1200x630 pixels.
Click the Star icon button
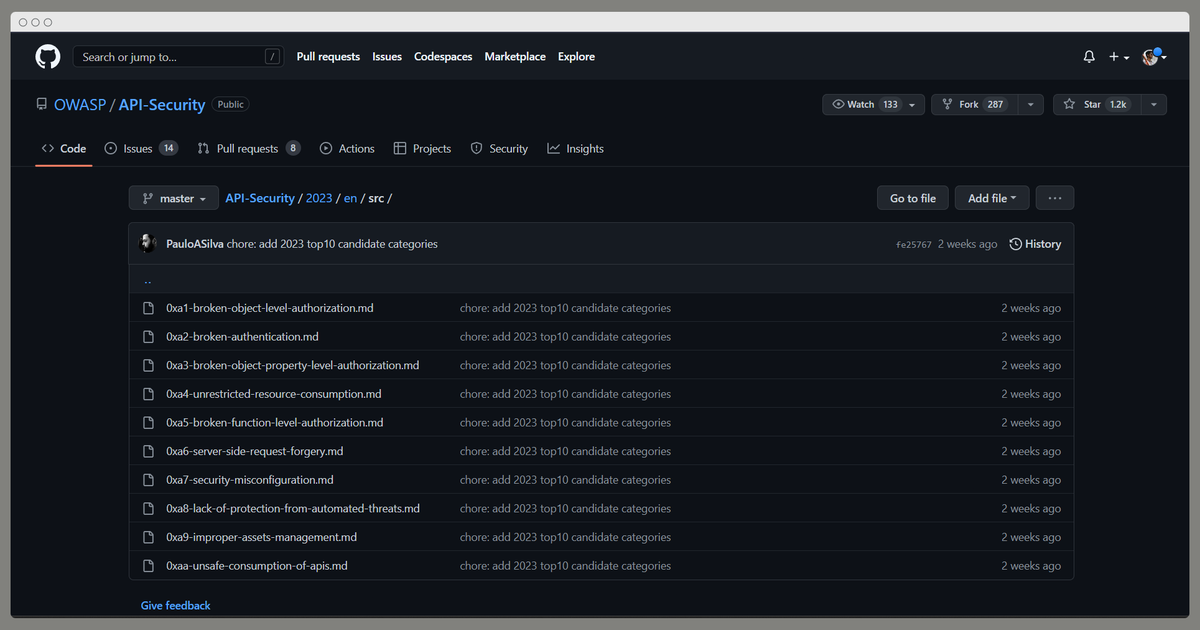(x=1095, y=104)
